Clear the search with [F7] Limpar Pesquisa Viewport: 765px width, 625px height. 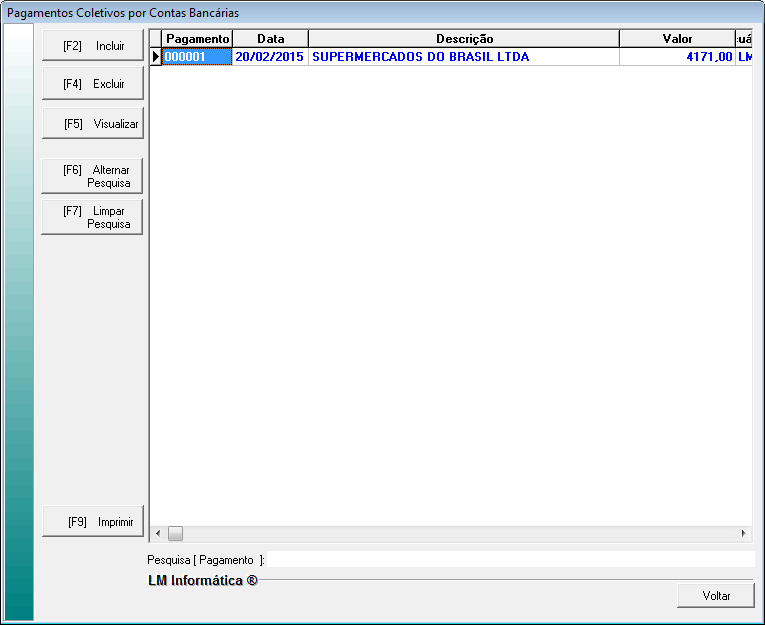point(93,217)
